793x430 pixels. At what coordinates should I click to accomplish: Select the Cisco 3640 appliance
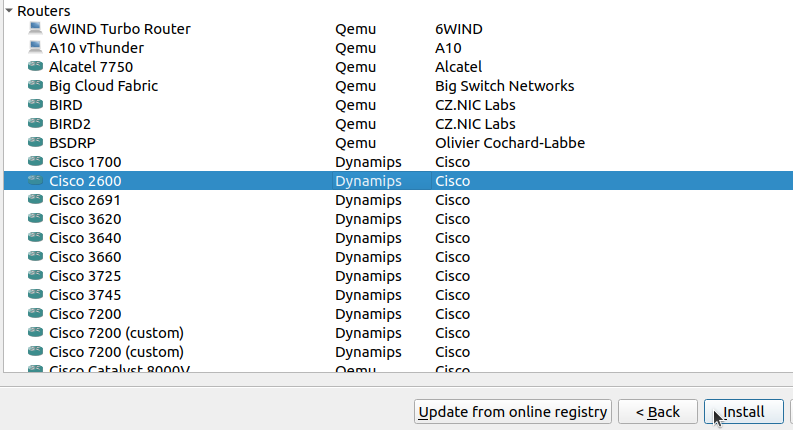pos(85,238)
